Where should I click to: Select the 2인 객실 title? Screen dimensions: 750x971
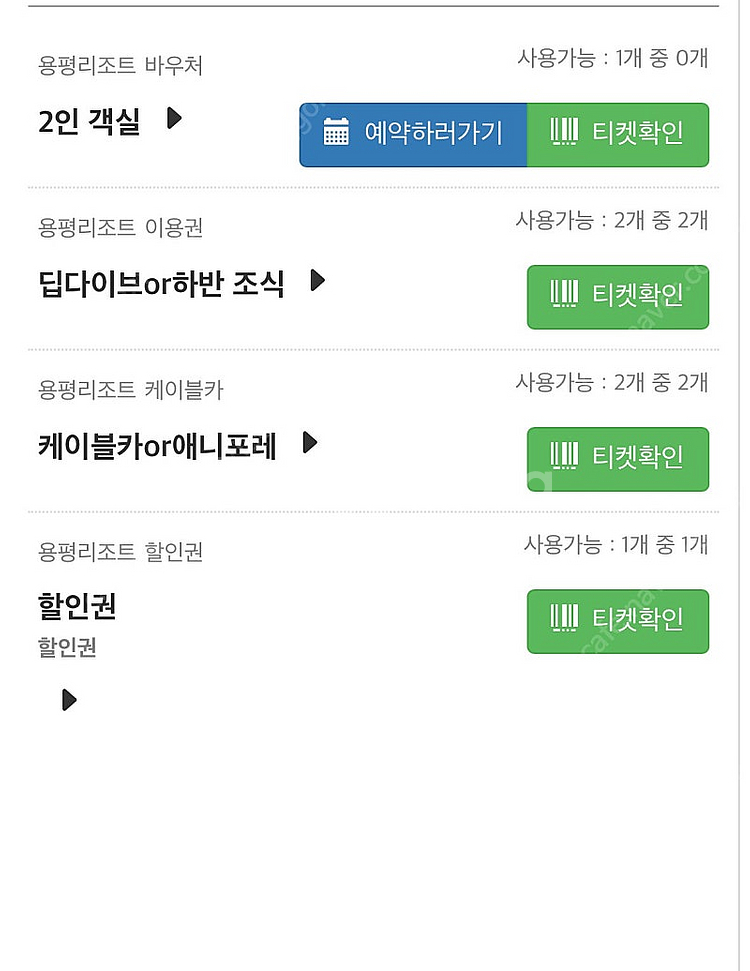(89, 121)
